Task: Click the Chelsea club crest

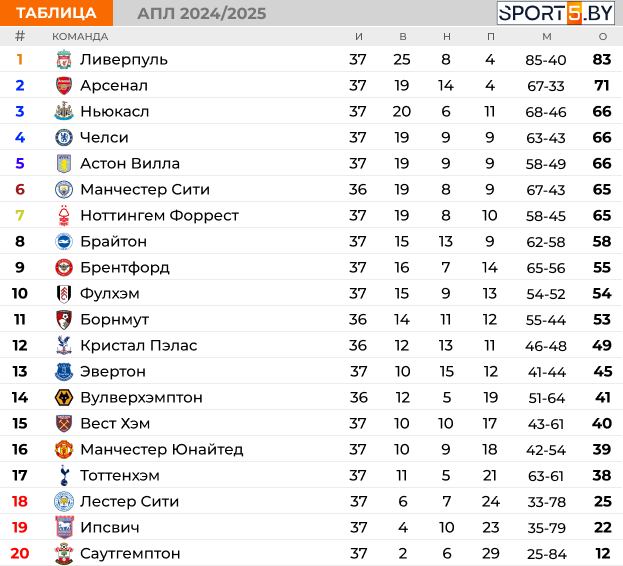Action: [64, 137]
